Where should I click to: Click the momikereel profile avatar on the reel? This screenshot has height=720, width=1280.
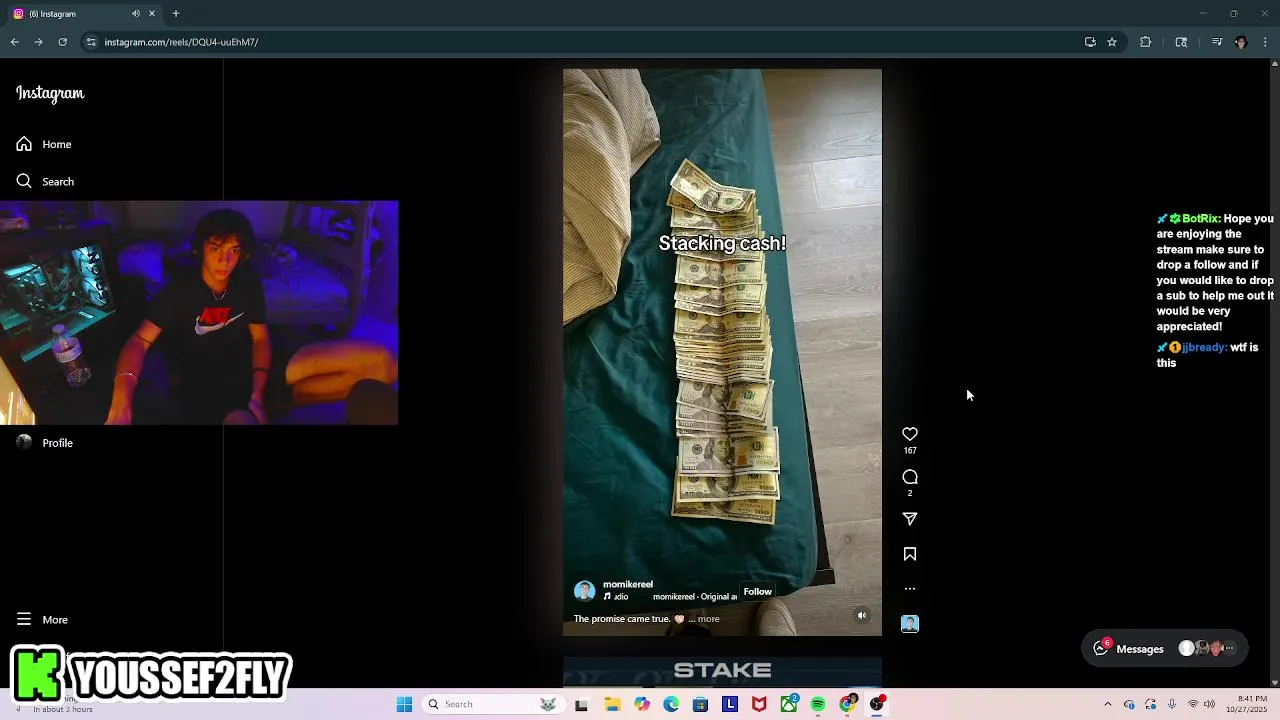point(585,591)
